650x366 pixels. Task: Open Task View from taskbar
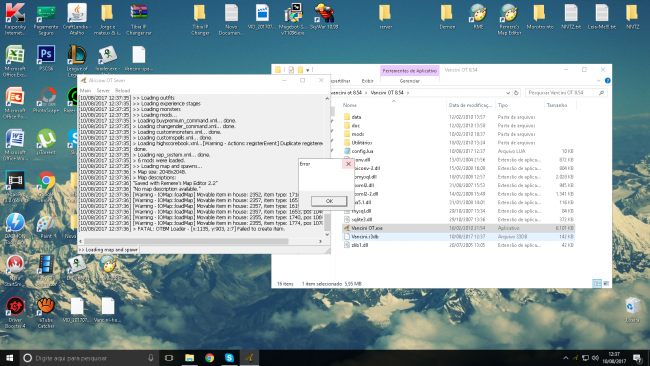(169, 358)
